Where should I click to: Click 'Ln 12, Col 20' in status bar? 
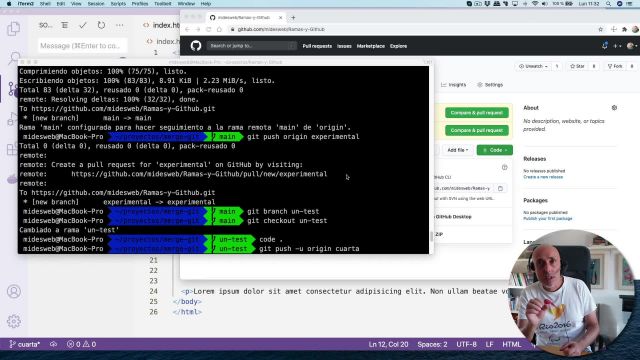coord(388,344)
